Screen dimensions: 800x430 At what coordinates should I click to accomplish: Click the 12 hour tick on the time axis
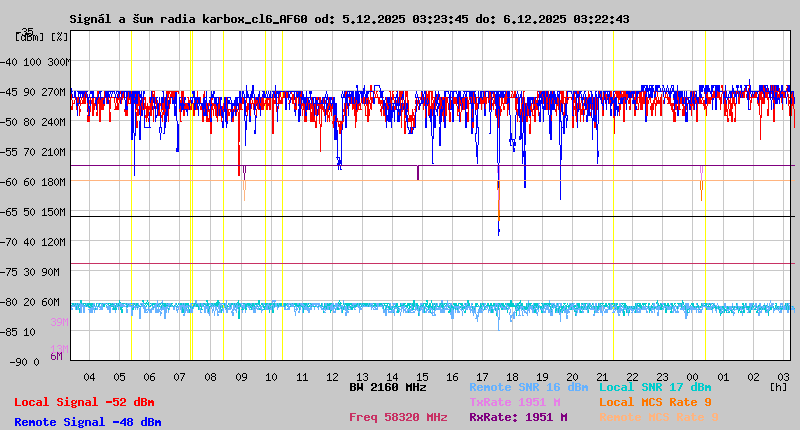tap(332, 376)
